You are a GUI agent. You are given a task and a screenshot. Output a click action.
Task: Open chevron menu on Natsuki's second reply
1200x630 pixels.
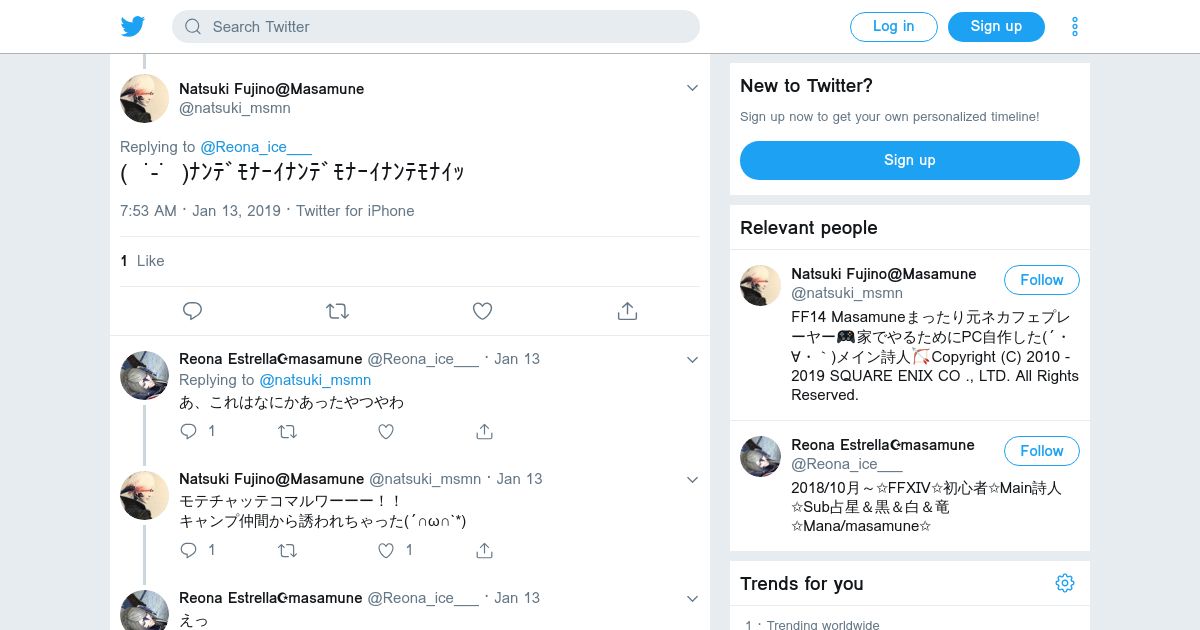(692, 479)
